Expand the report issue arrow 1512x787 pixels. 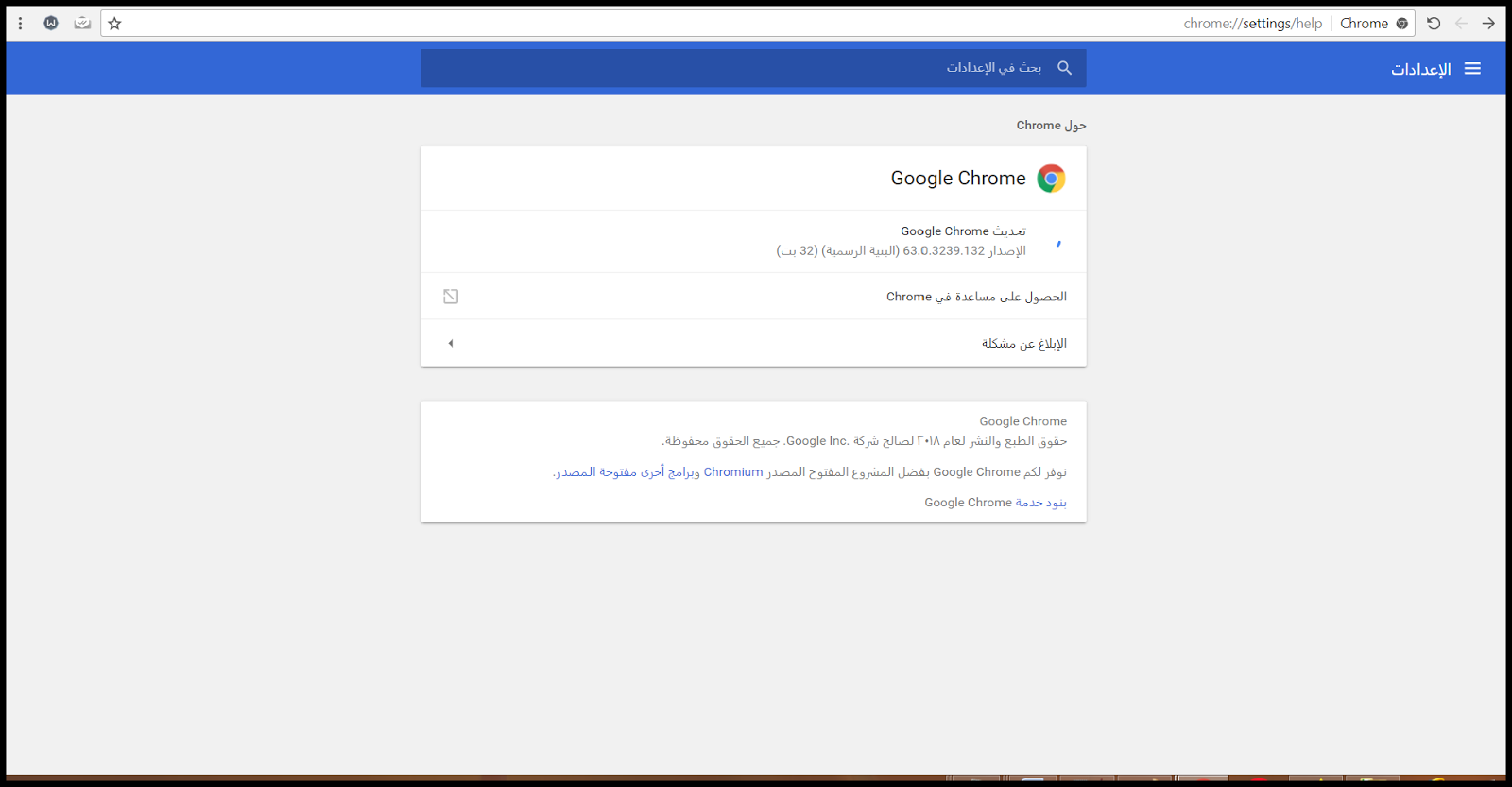point(451,343)
